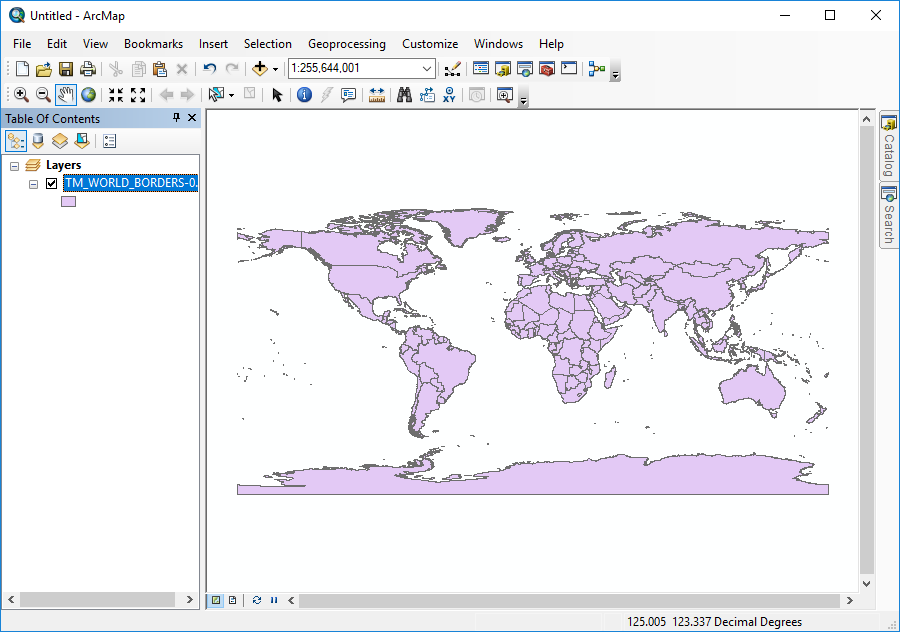This screenshot has height=632, width=900.
Task: Activate the Zoom In tool
Action: point(21,94)
